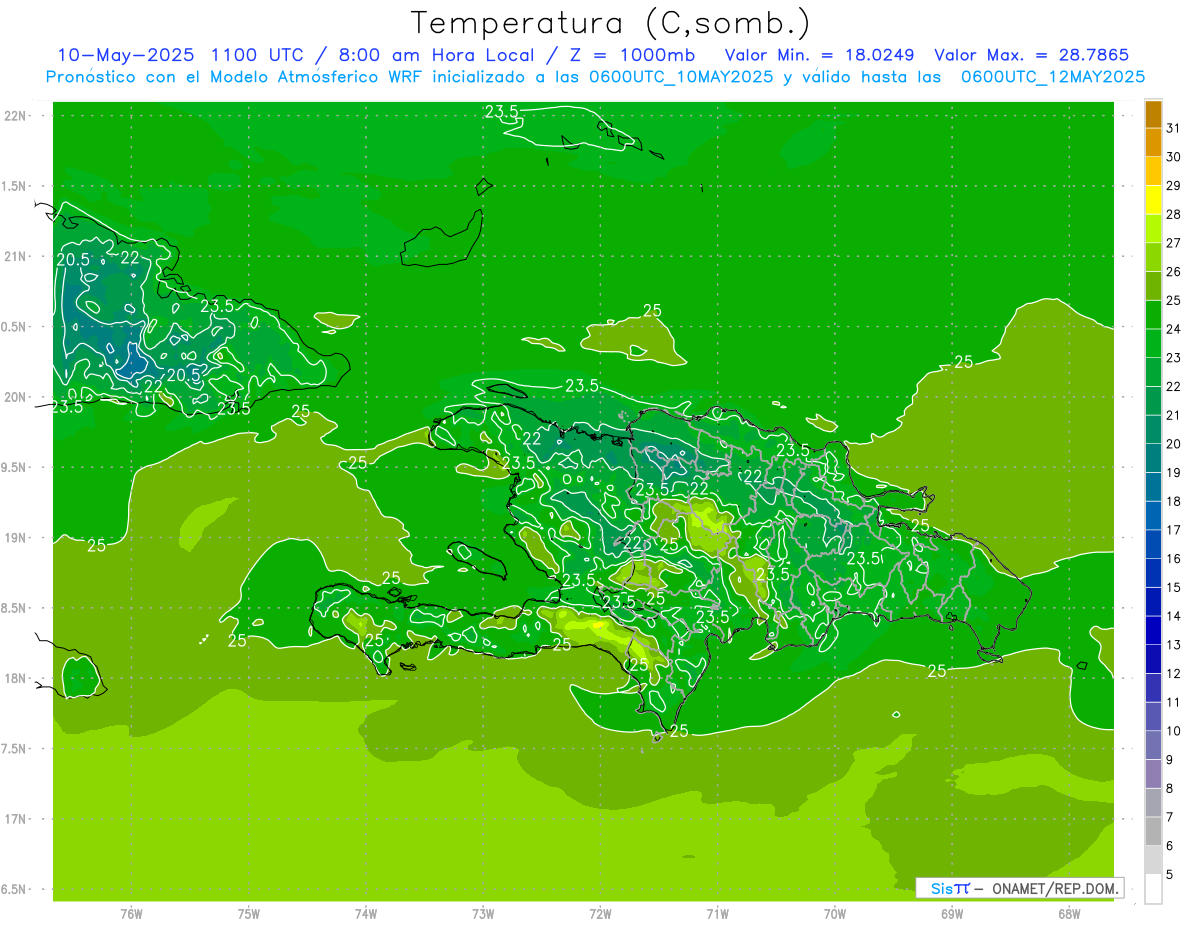
Task: Click the 20 label on the color scale
Action: (1173, 445)
